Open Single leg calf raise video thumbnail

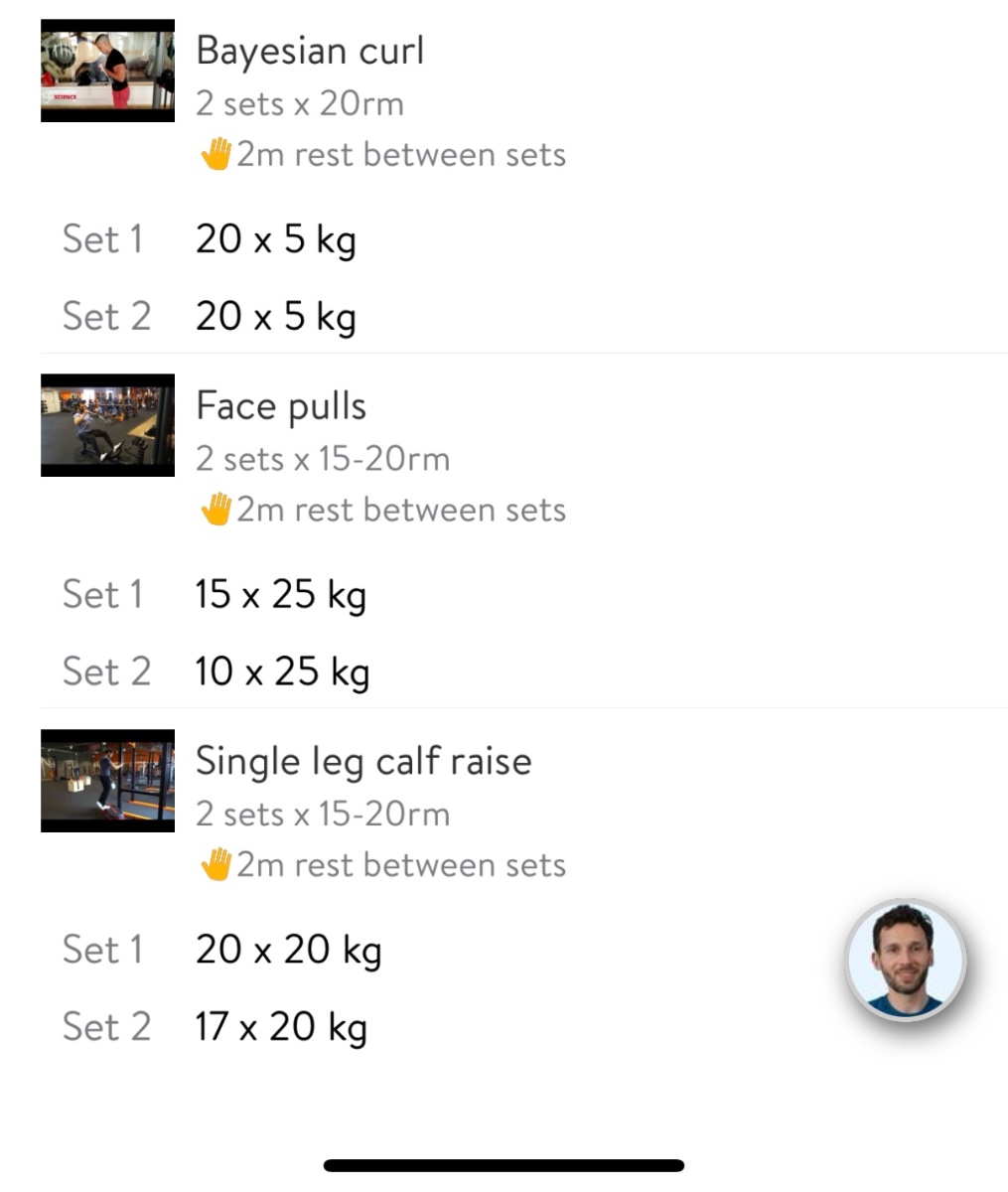click(107, 781)
